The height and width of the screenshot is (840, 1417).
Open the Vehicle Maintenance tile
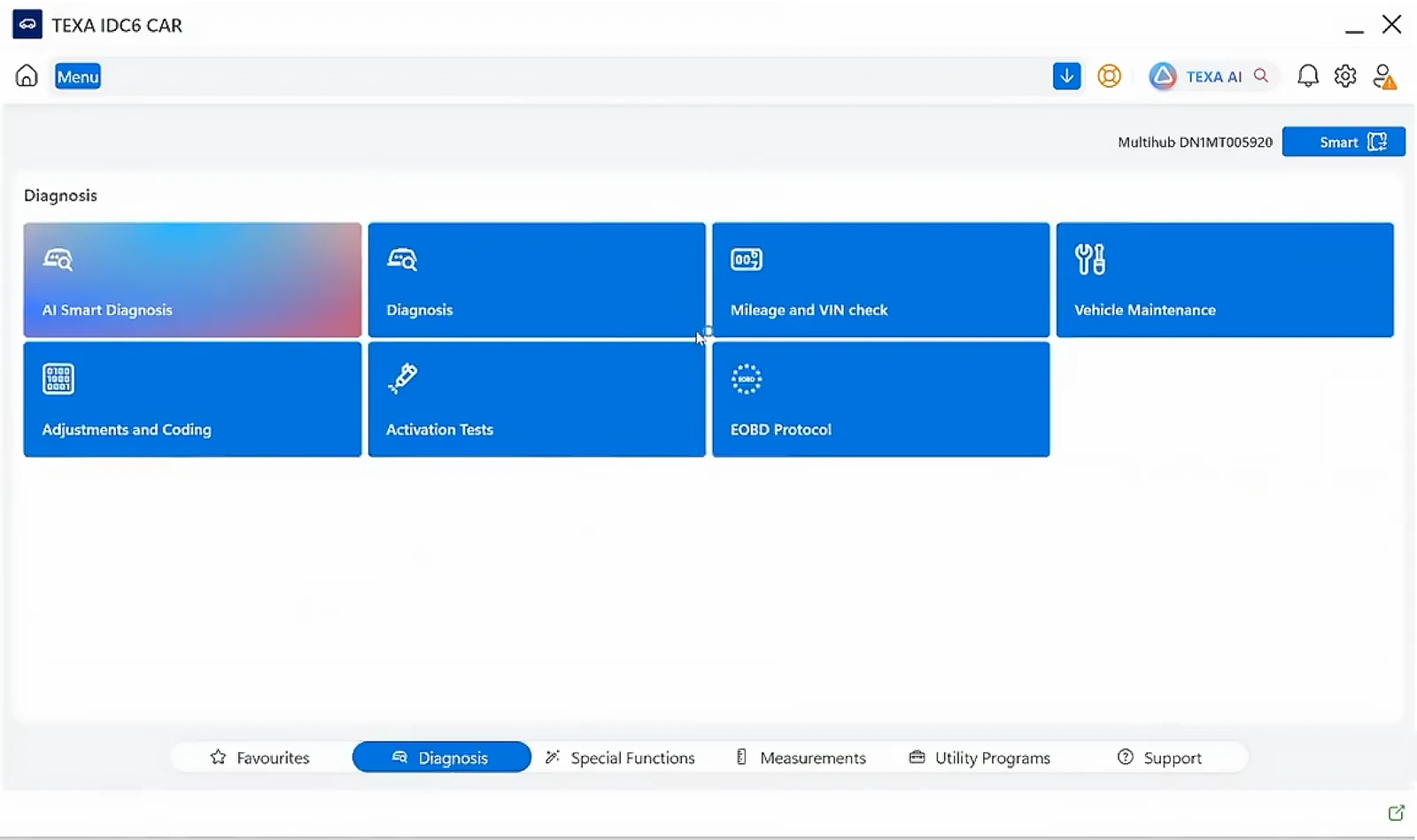(x=1225, y=280)
